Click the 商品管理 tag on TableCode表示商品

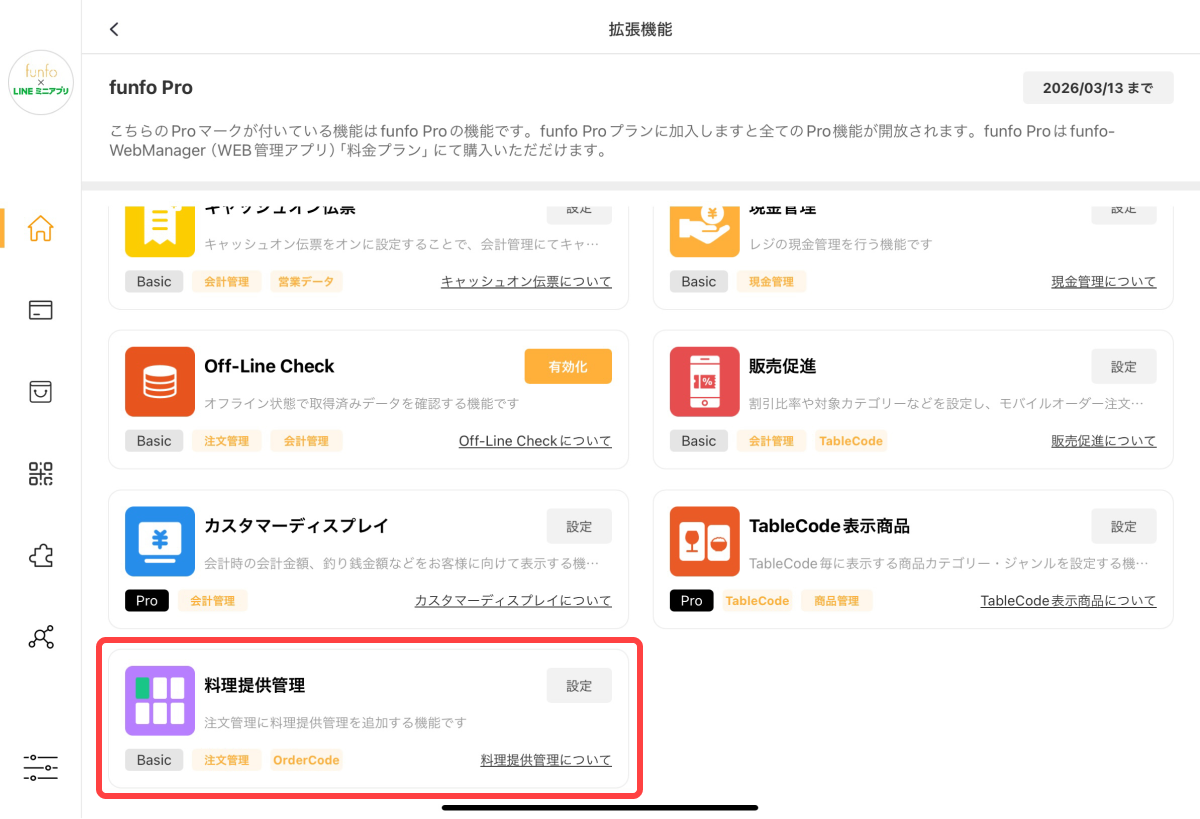(837, 601)
